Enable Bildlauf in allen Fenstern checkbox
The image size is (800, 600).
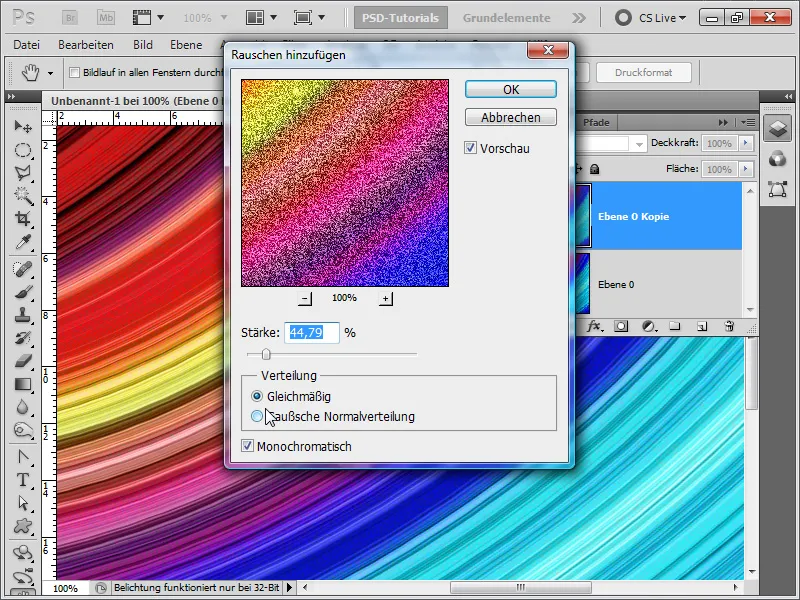74,72
